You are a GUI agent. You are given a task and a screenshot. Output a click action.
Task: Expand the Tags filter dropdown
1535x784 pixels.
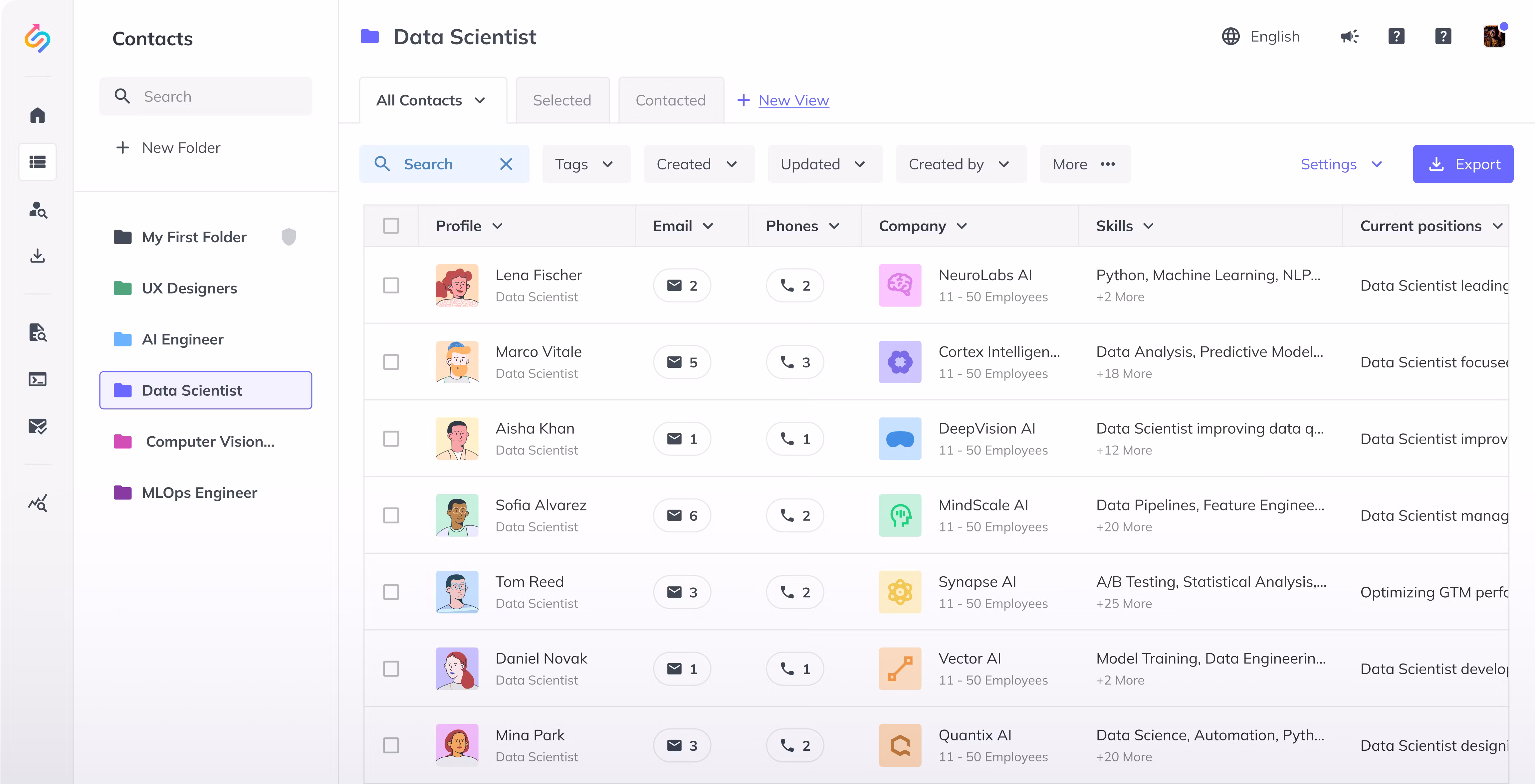pos(585,164)
